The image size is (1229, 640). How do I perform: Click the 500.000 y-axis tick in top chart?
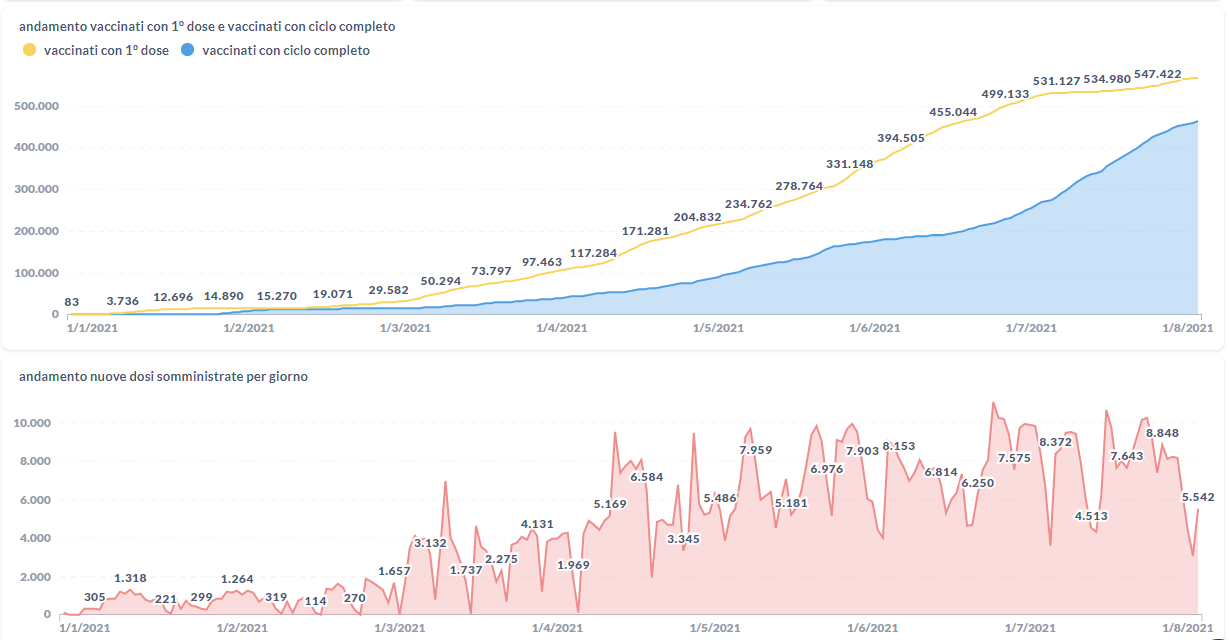[x=37, y=106]
